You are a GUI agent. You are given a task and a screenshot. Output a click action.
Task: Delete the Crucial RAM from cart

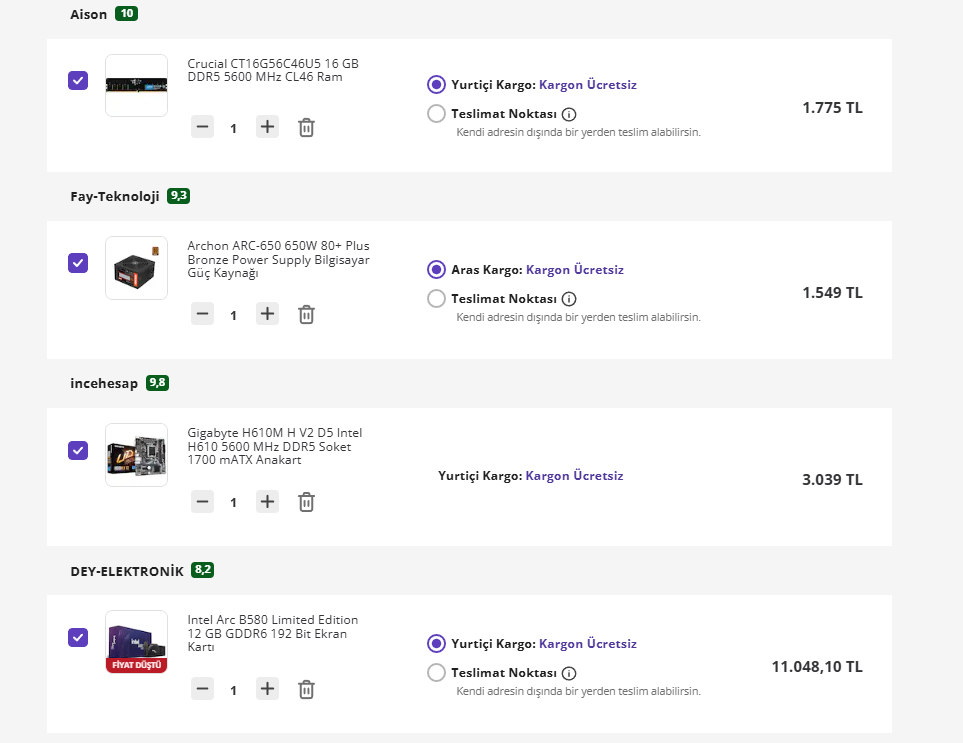coord(307,127)
